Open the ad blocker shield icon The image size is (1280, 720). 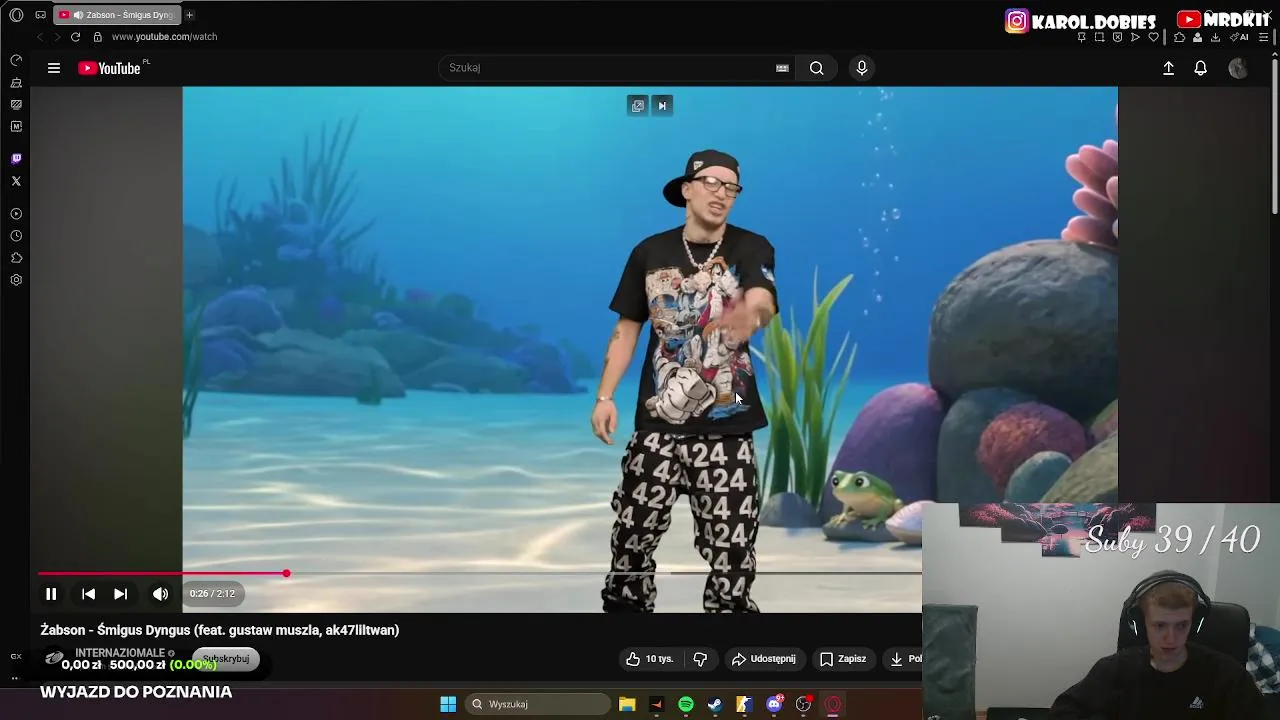(1117, 37)
